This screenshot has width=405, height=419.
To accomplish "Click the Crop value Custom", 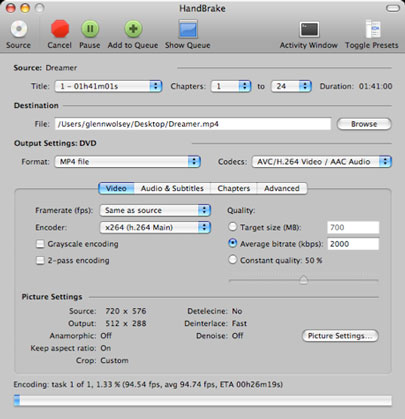I will 114,360.
